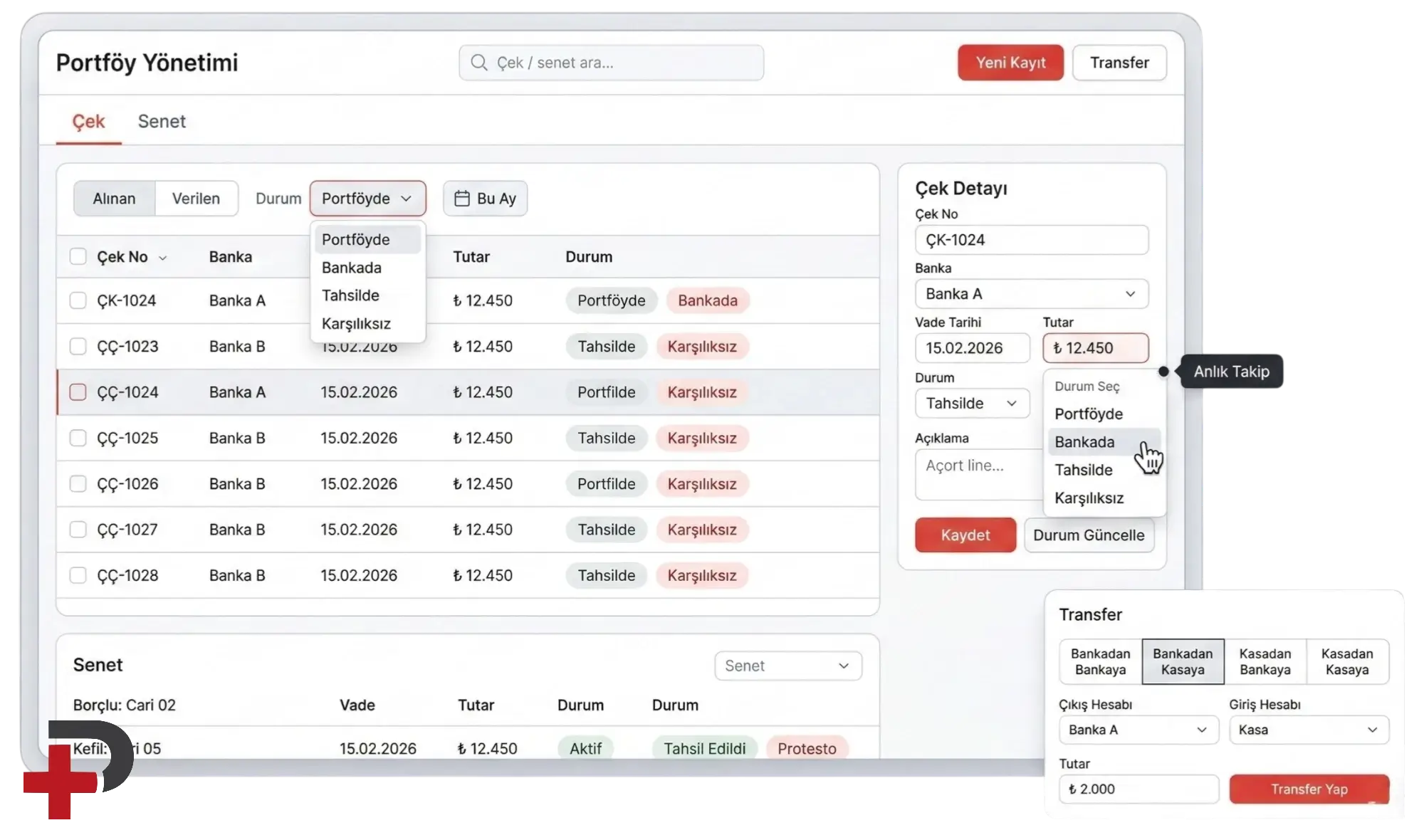Check the ÇÇ-1027 row checkbox
Screen dimensions: 1424x840
(78, 530)
